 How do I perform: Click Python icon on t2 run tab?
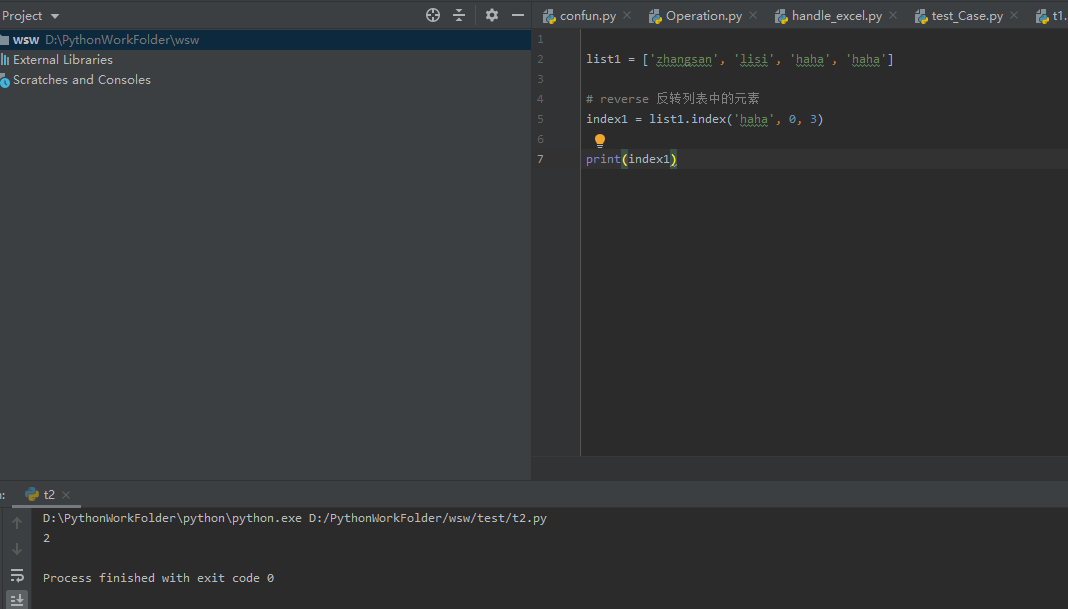[x=32, y=495]
